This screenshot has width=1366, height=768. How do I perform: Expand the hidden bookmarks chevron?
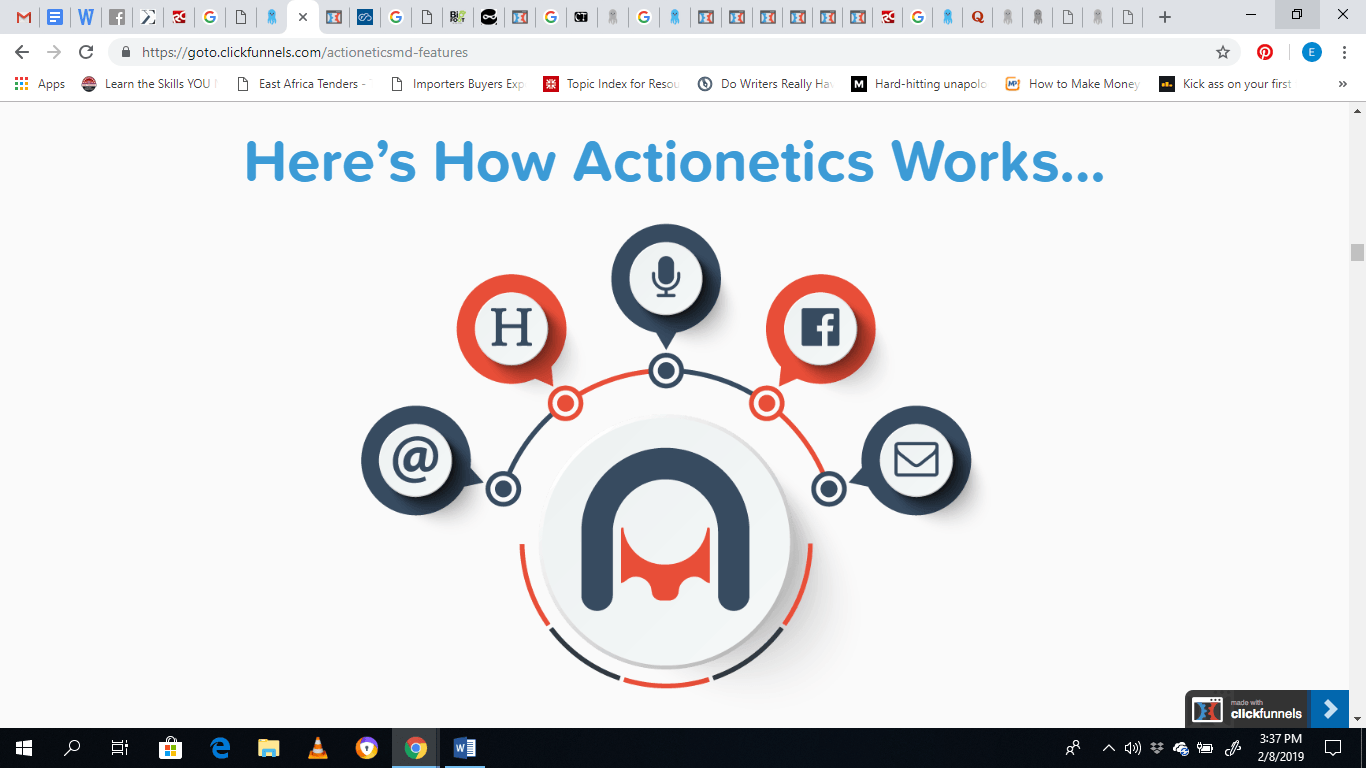pos(1342,84)
